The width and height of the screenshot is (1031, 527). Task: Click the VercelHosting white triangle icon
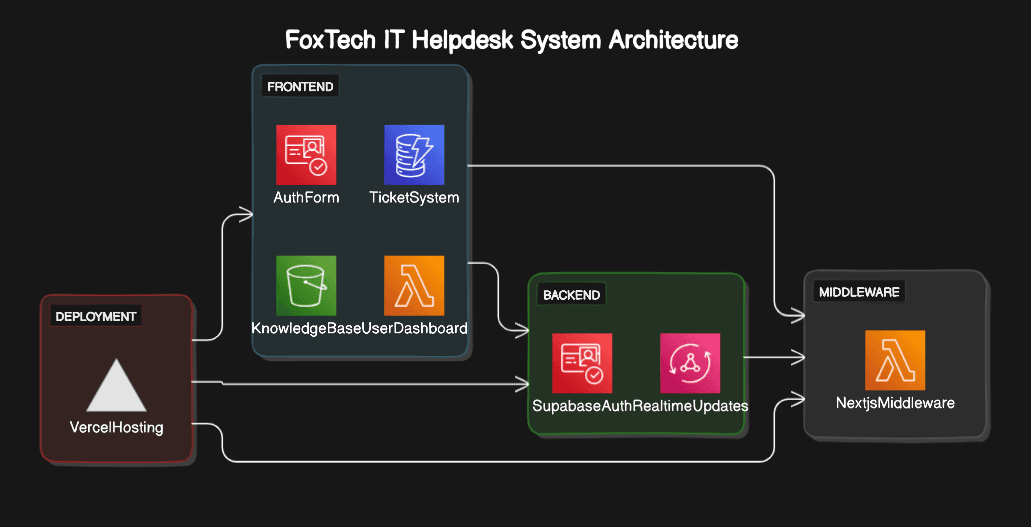116,386
